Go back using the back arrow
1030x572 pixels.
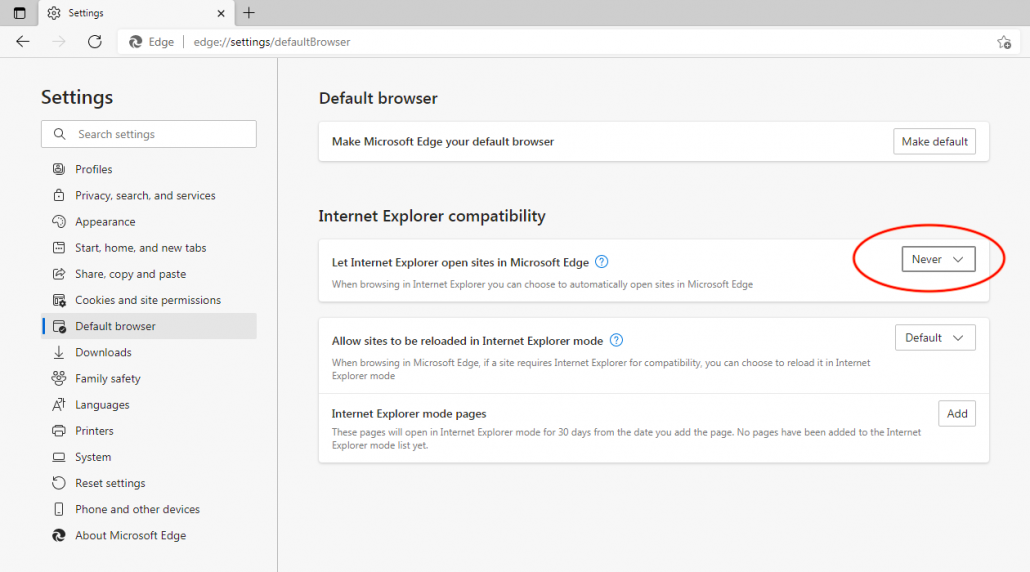point(23,42)
